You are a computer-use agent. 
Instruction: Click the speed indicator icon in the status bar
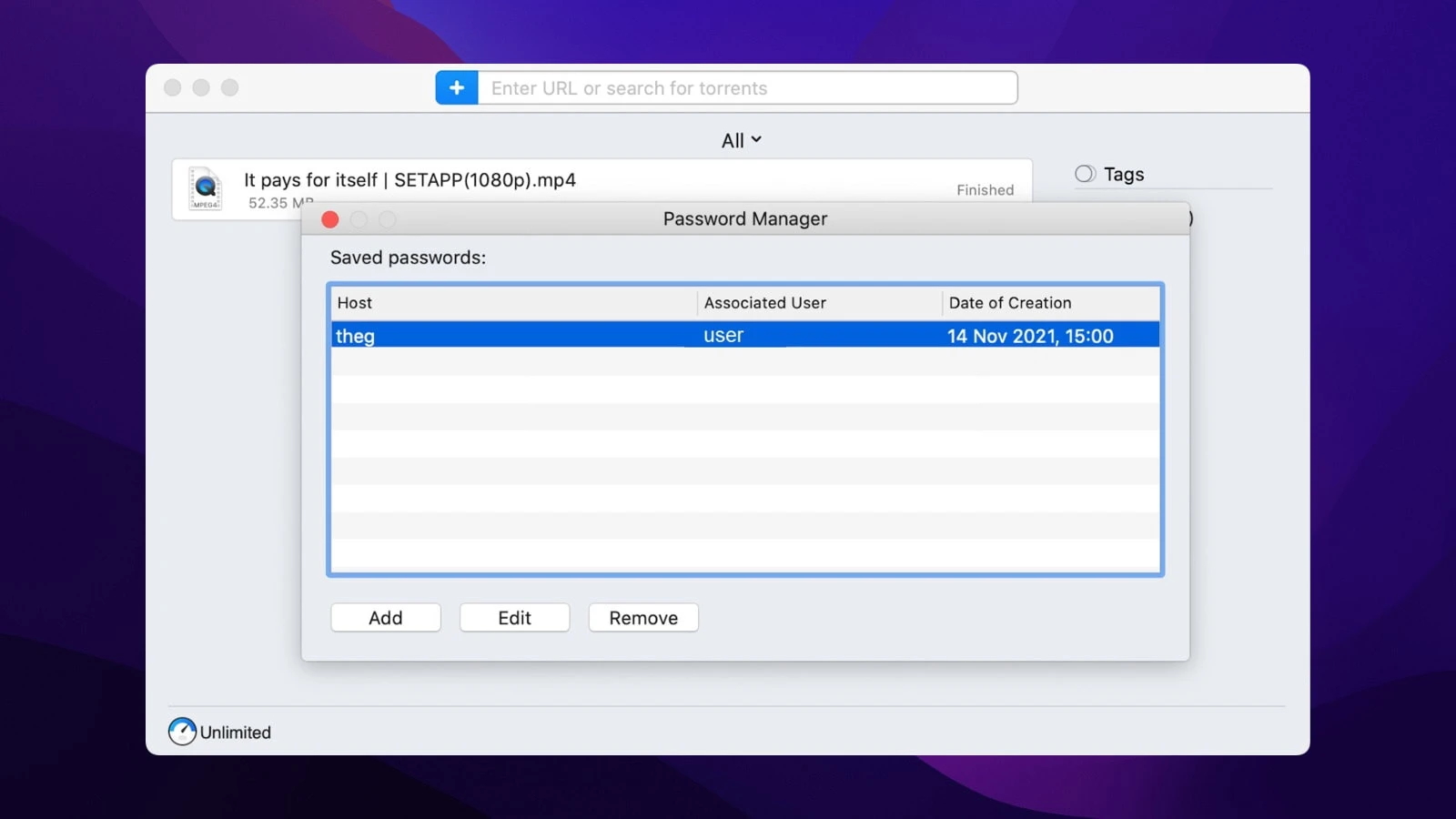pyautogui.click(x=180, y=732)
